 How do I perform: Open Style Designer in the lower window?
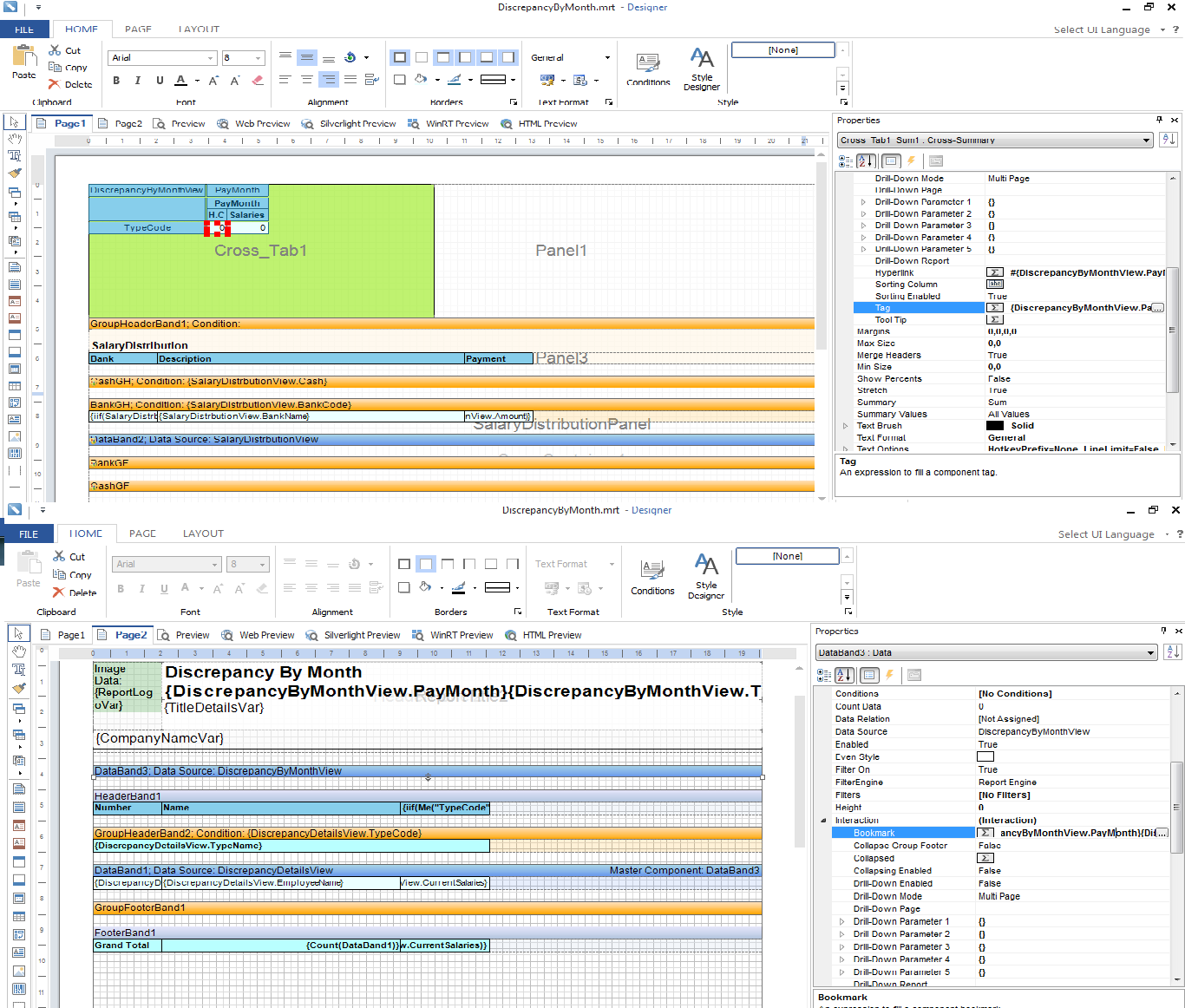706,577
